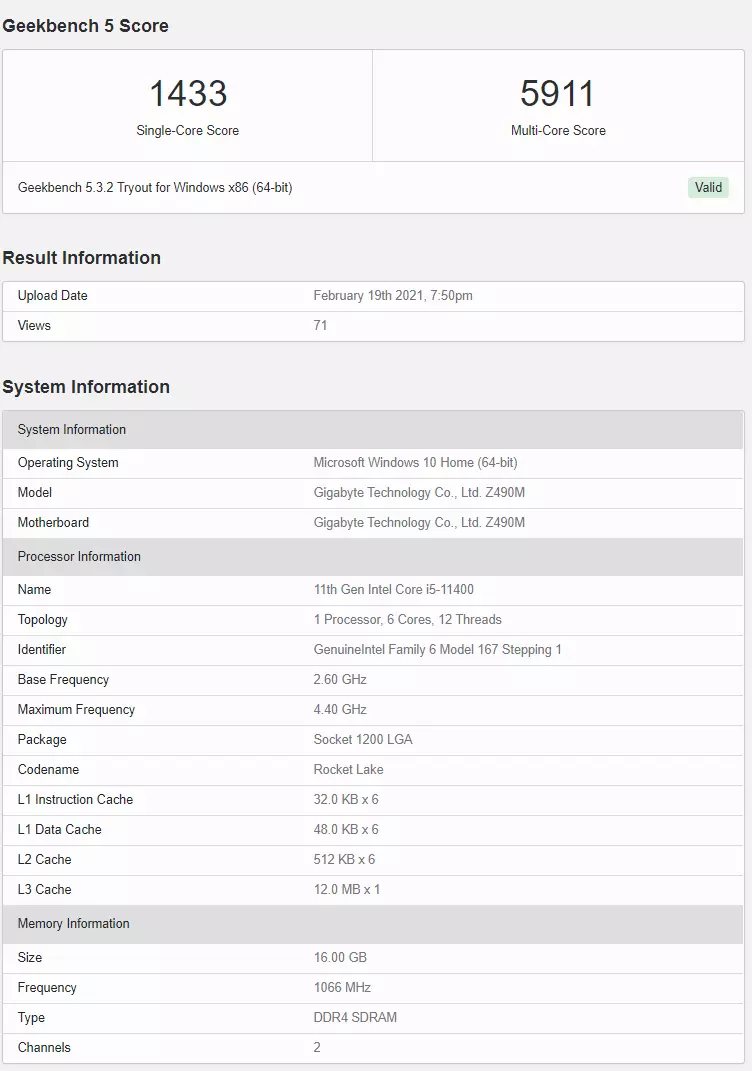The height and width of the screenshot is (1071, 752).
Task: Select the 1433 single-core score value
Action: (188, 94)
